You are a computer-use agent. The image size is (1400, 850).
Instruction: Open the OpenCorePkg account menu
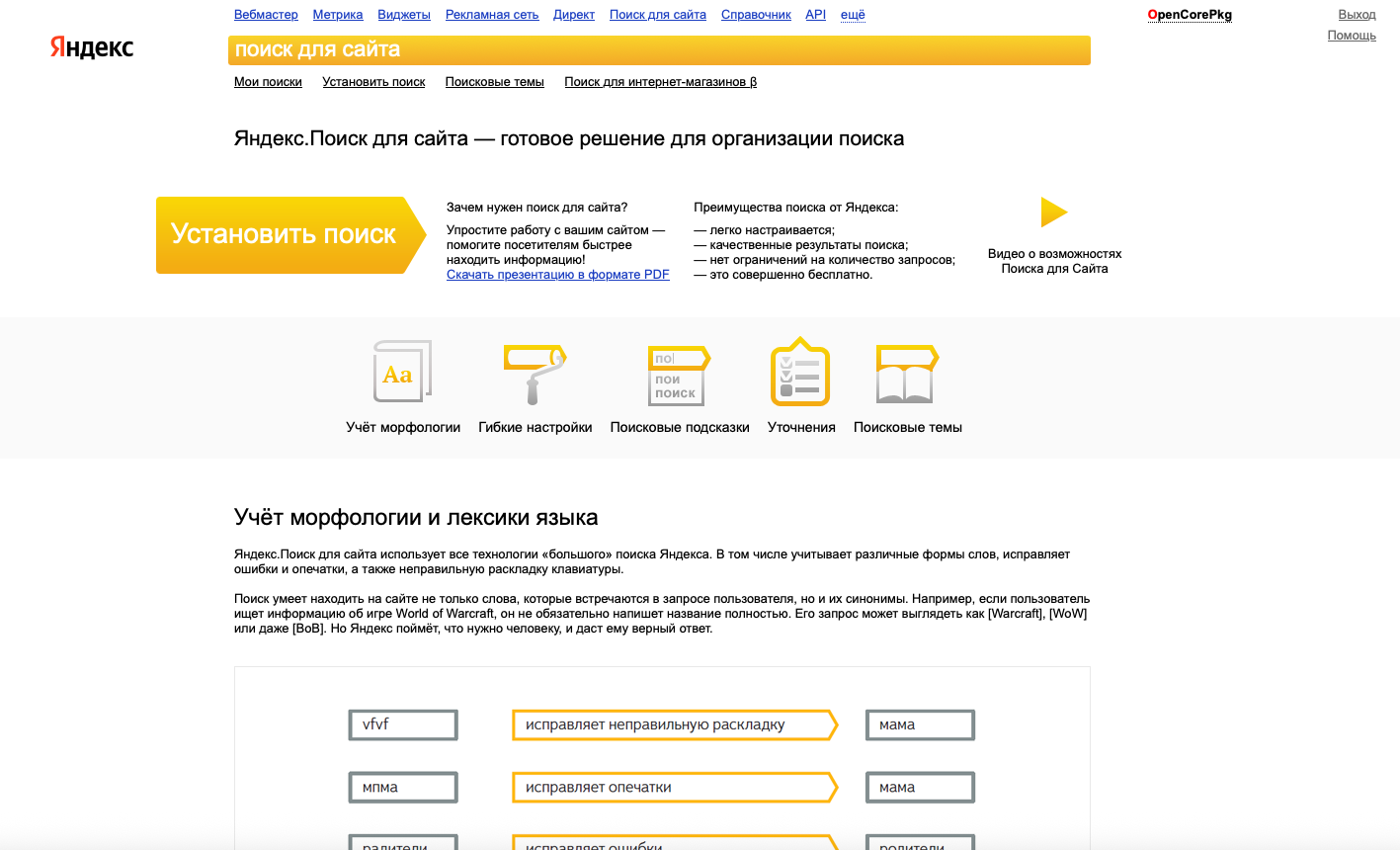1190,15
